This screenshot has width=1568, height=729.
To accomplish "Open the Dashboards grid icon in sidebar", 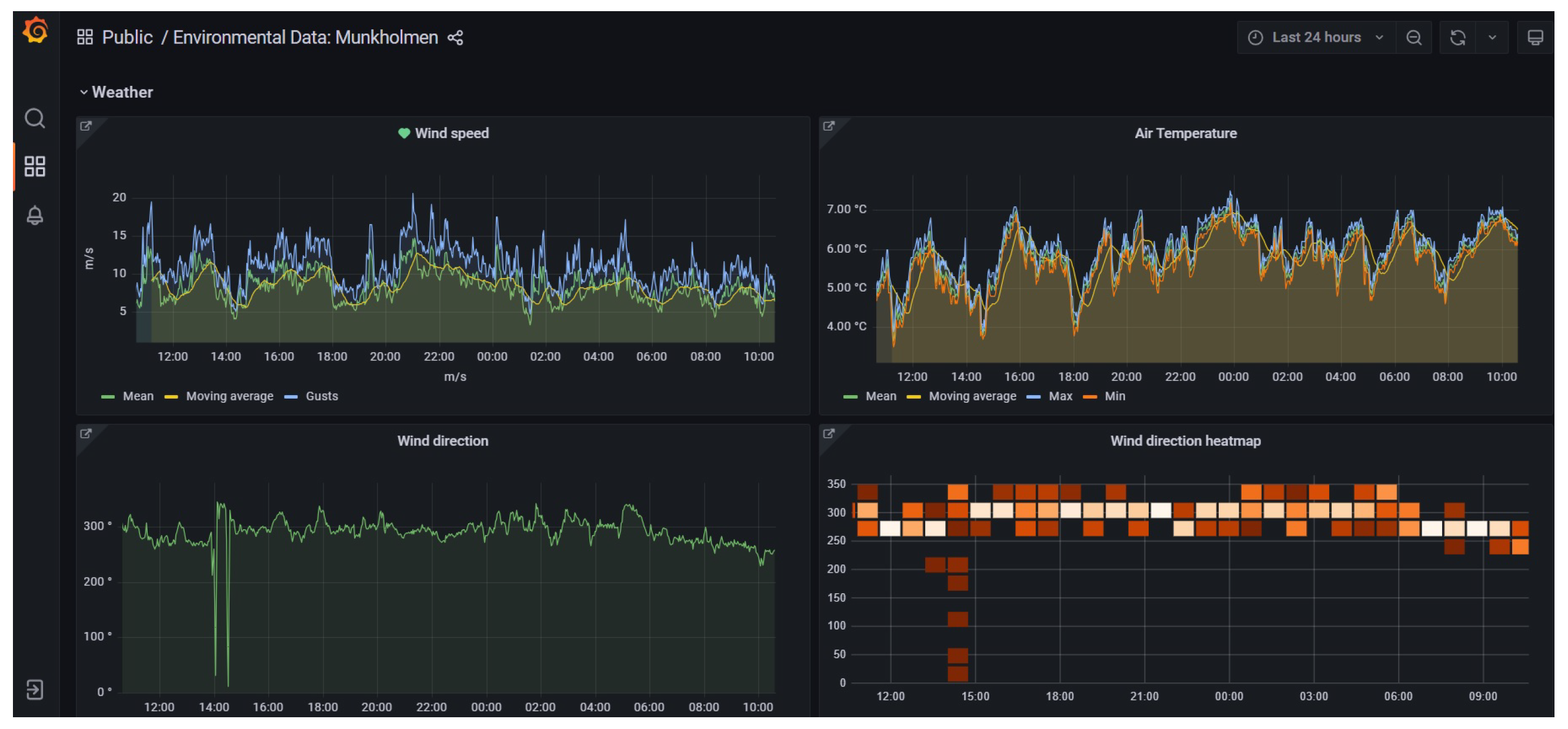I will point(35,166).
